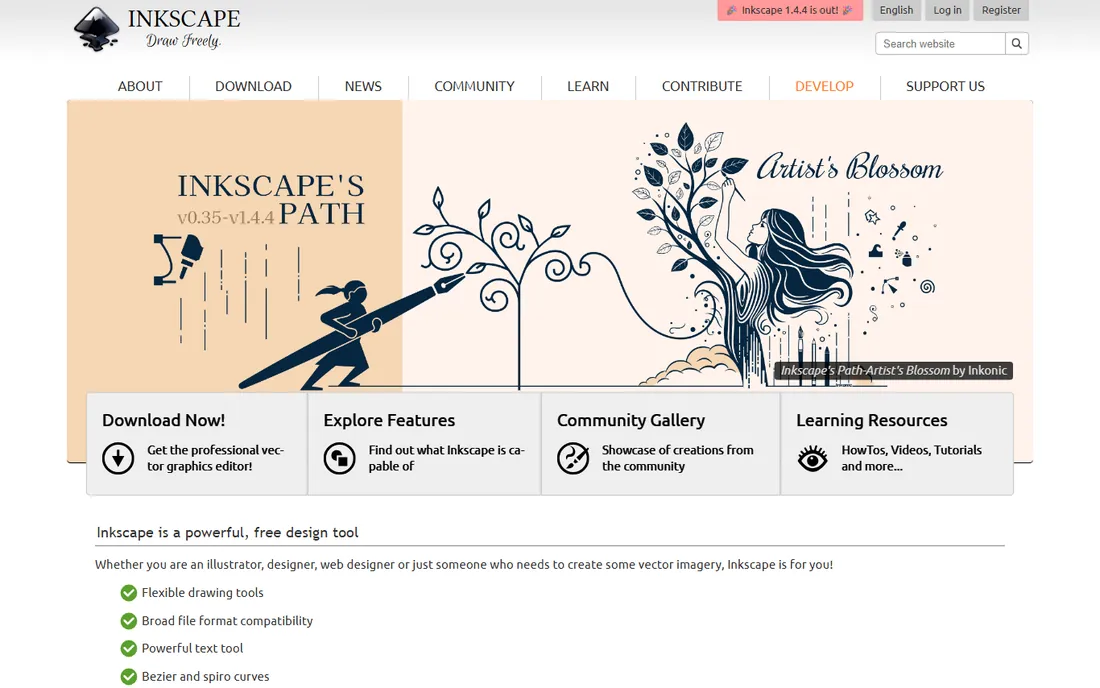Click the Explore Features overlapping shapes icon

[x=340, y=458]
